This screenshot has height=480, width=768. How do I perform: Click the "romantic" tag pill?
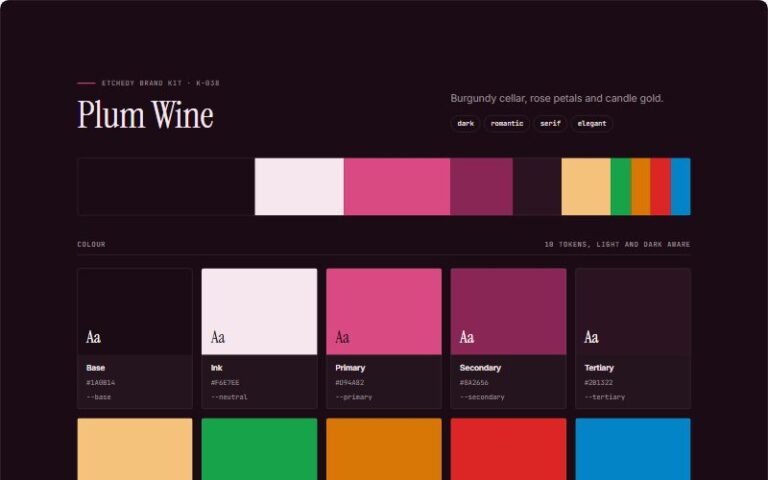[x=506, y=123]
